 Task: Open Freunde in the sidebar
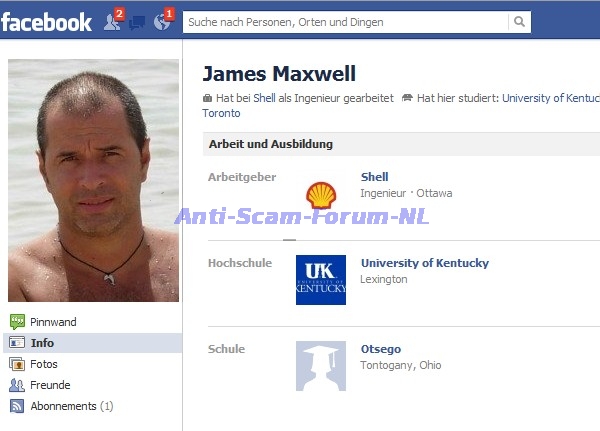[50, 385]
